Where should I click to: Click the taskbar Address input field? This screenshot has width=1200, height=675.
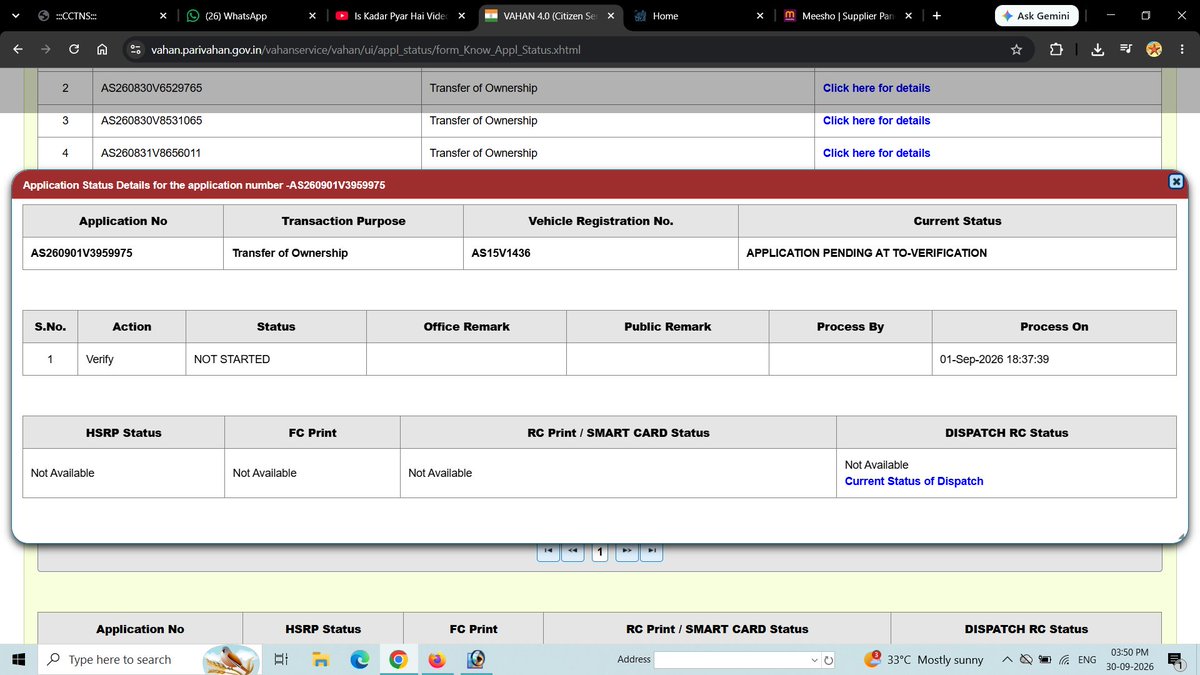click(732, 659)
